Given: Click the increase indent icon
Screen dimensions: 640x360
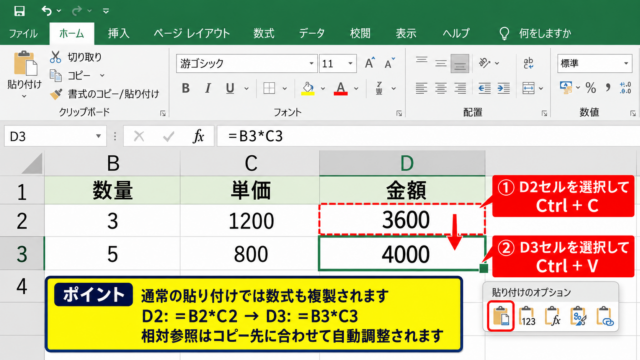Looking at the screenshot, I should coord(503,88).
